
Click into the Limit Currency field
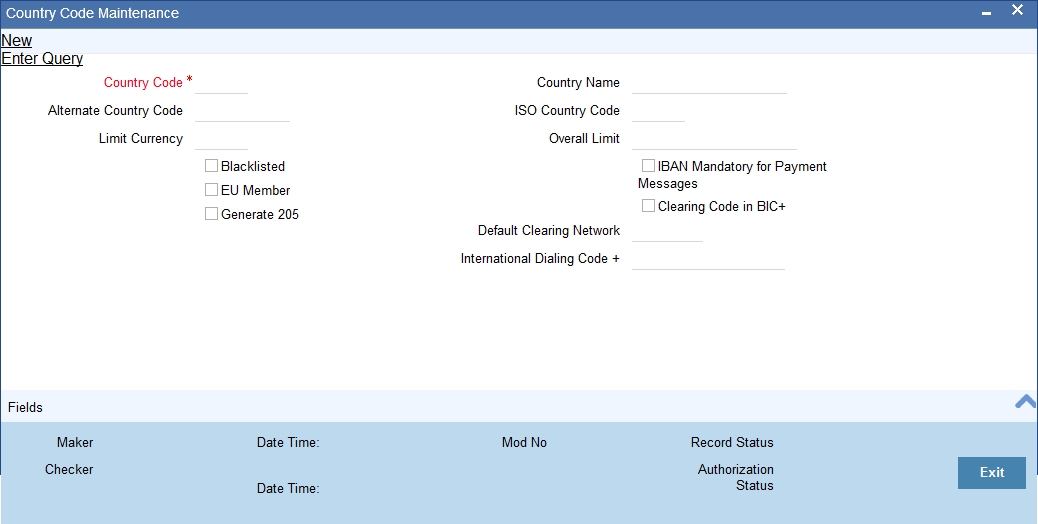(221, 138)
